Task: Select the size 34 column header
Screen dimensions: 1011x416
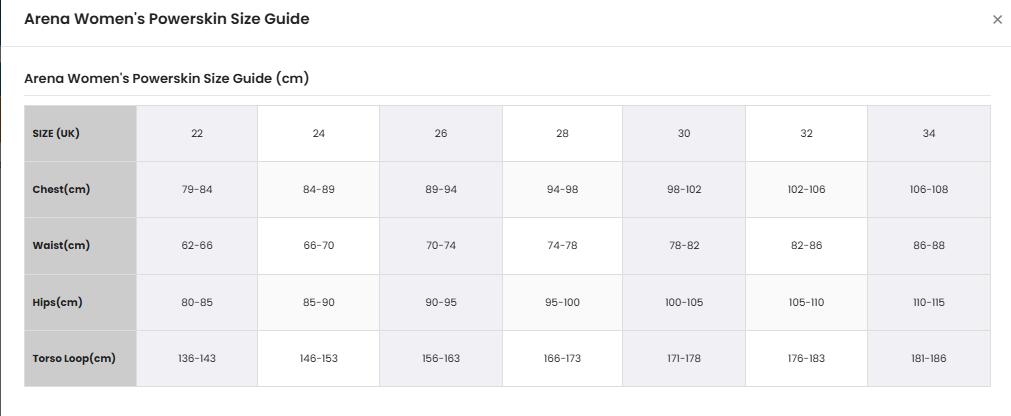Action: coord(929,134)
